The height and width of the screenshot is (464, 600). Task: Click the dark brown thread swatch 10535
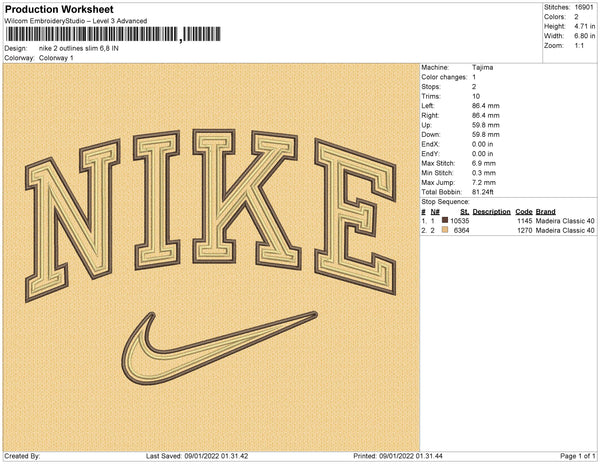[445, 220]
